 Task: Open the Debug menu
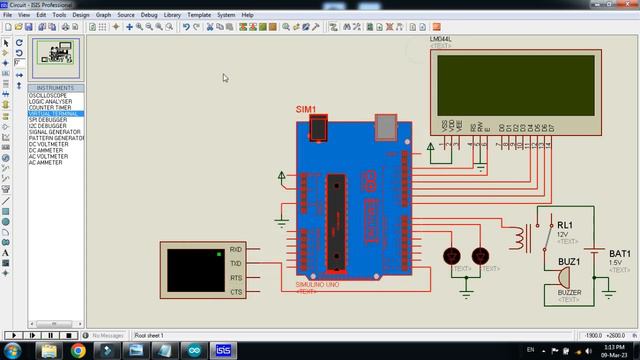coord(149,15)
